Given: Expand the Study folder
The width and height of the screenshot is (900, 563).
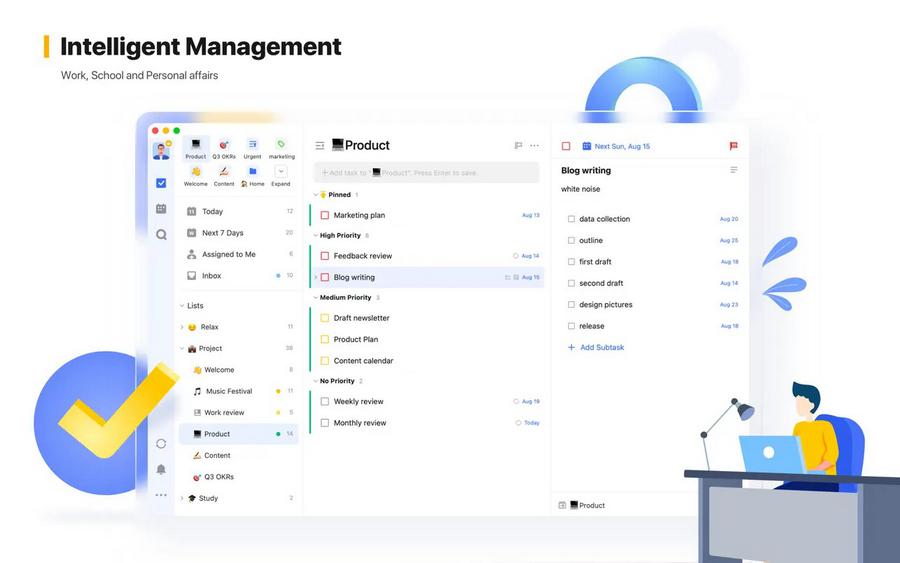Looking at the screenshot, I should (x=182, y=498).
